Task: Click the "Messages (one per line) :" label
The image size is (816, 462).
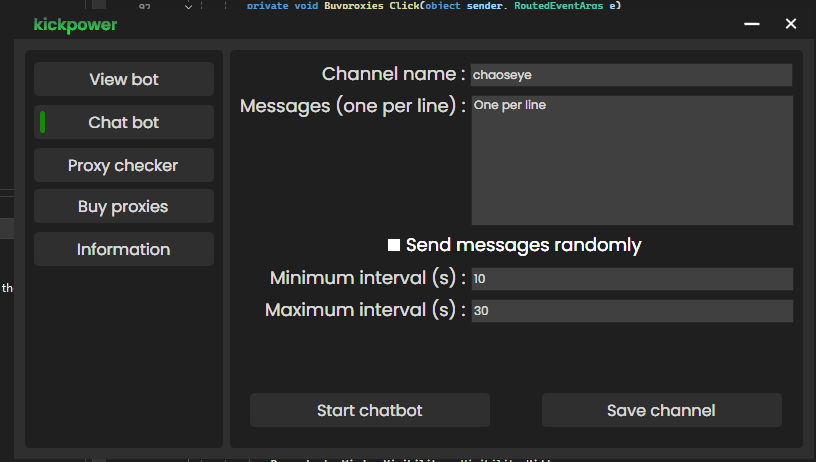Action: click(353, 106)
